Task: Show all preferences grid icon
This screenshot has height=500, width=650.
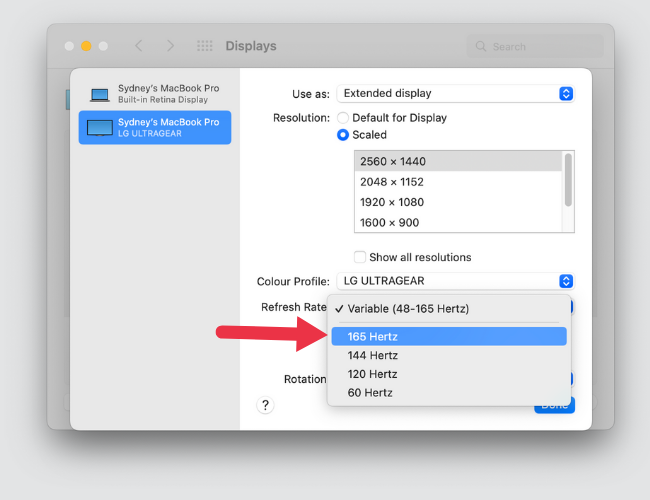Action: click(204, 46)
